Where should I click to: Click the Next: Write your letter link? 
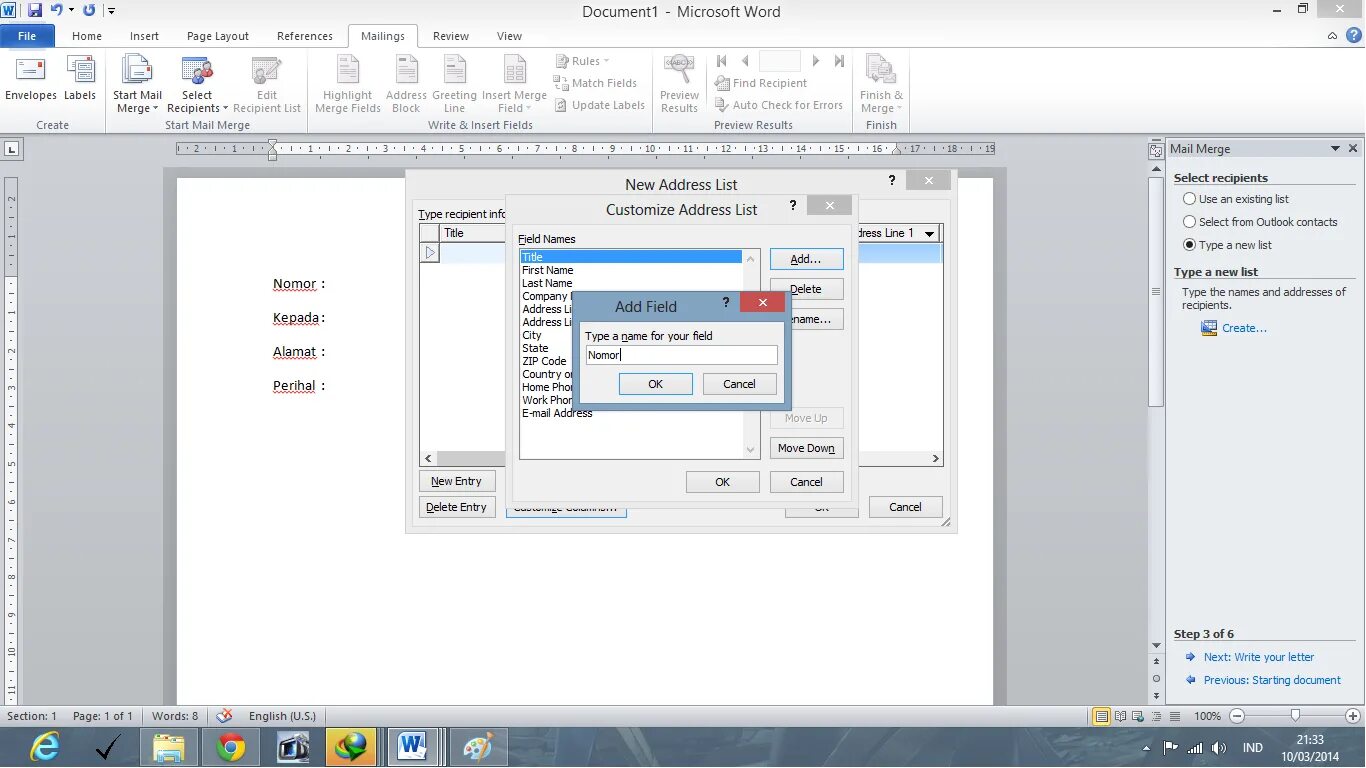[x=1259, y=657]
